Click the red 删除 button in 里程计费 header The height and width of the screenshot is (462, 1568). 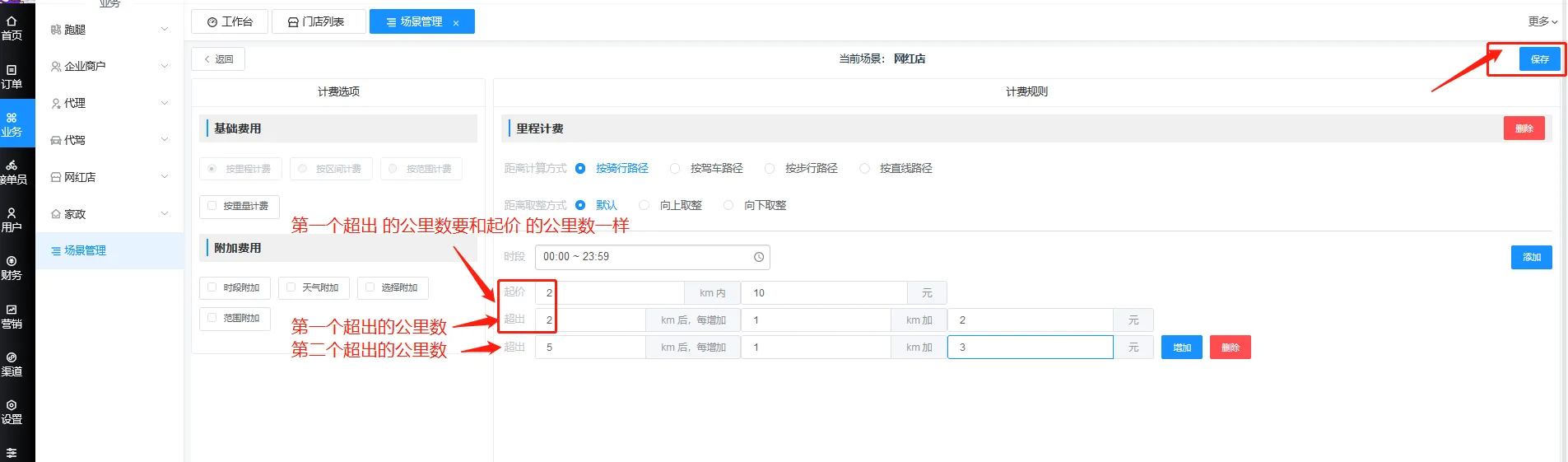(1524, 128)
